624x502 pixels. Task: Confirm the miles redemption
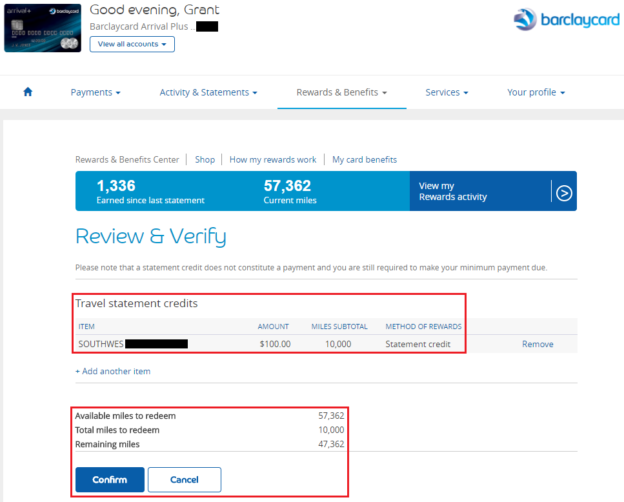tap(110, 480)
